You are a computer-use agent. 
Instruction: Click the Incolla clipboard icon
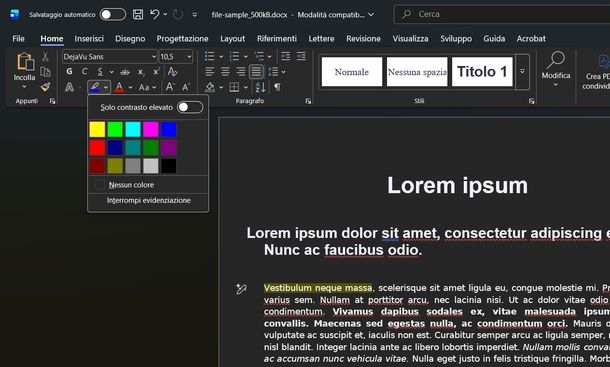click(x=25, y=62)
